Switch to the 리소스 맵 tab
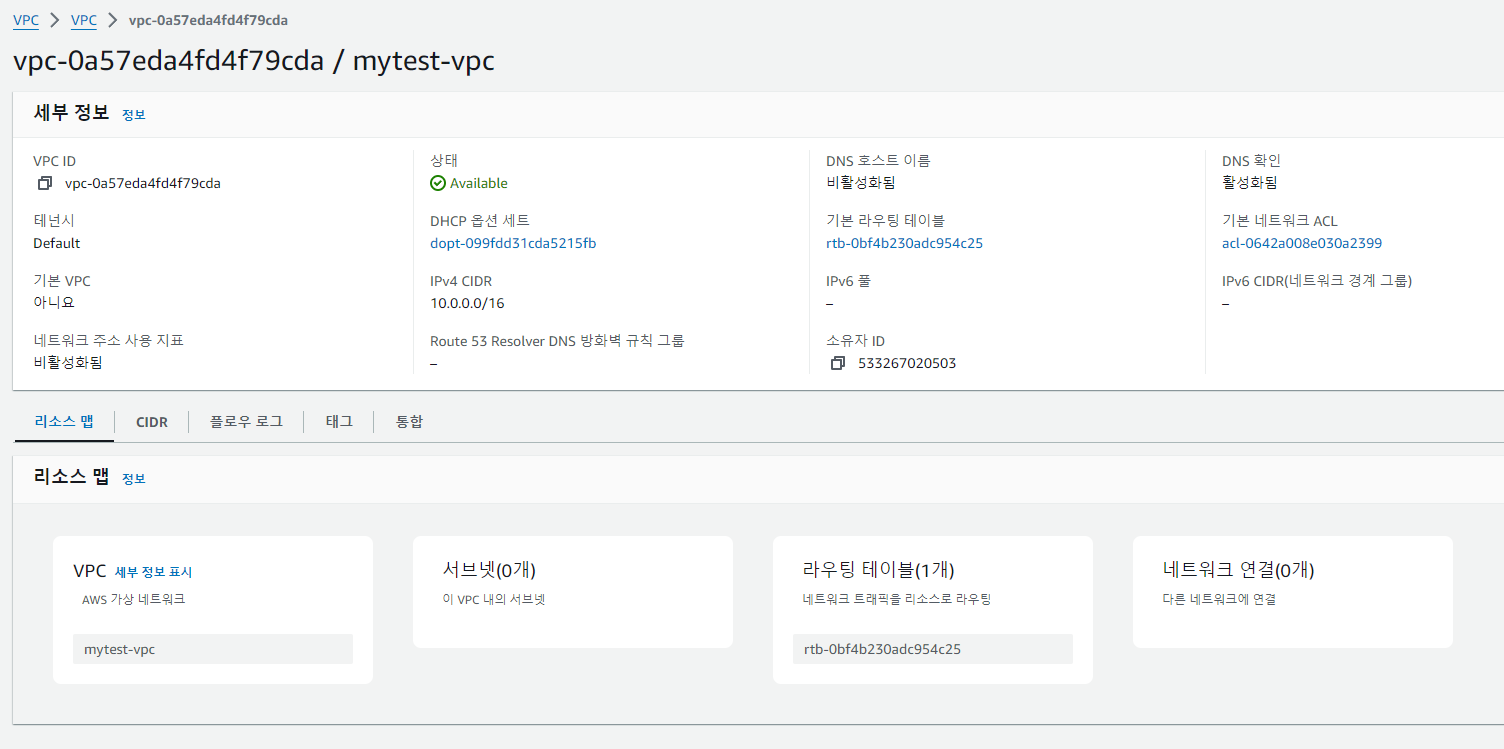The image size is (1504, 749). tap(64, 422)
